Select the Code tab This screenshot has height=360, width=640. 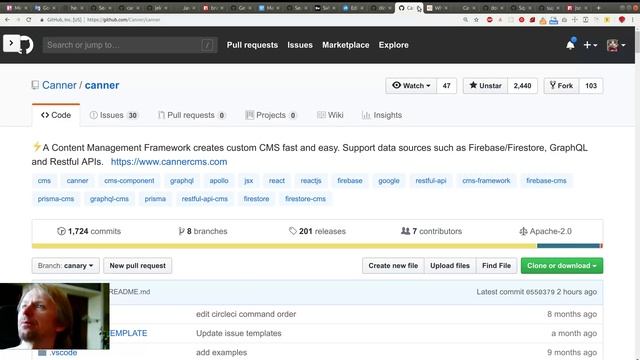(56, 115)
